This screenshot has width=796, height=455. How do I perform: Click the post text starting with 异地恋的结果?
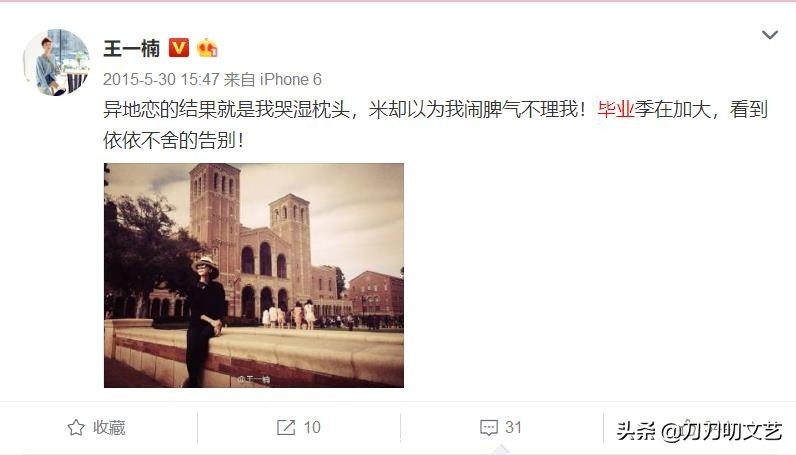point(436,124)
